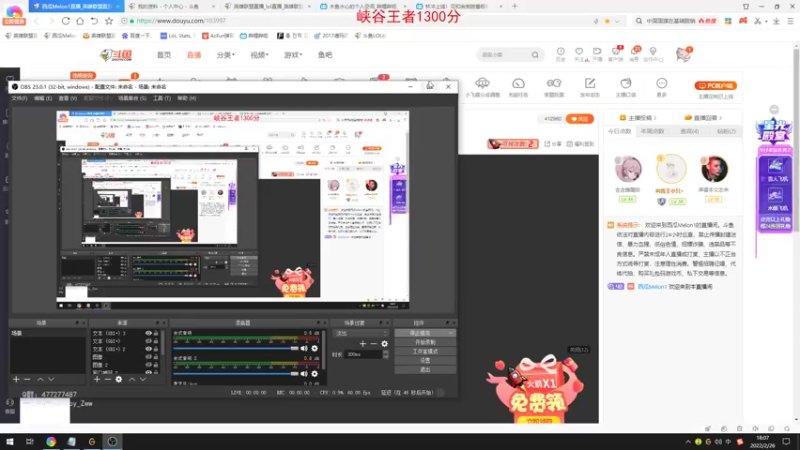Open the dropdown arrow on 停止推流 button

click(451, 333)
